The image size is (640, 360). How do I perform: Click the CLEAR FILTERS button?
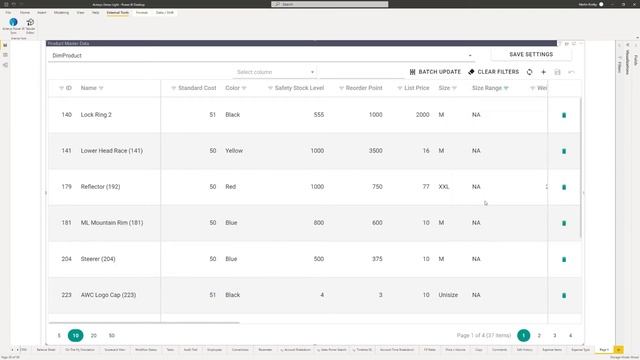pos(493,72)
